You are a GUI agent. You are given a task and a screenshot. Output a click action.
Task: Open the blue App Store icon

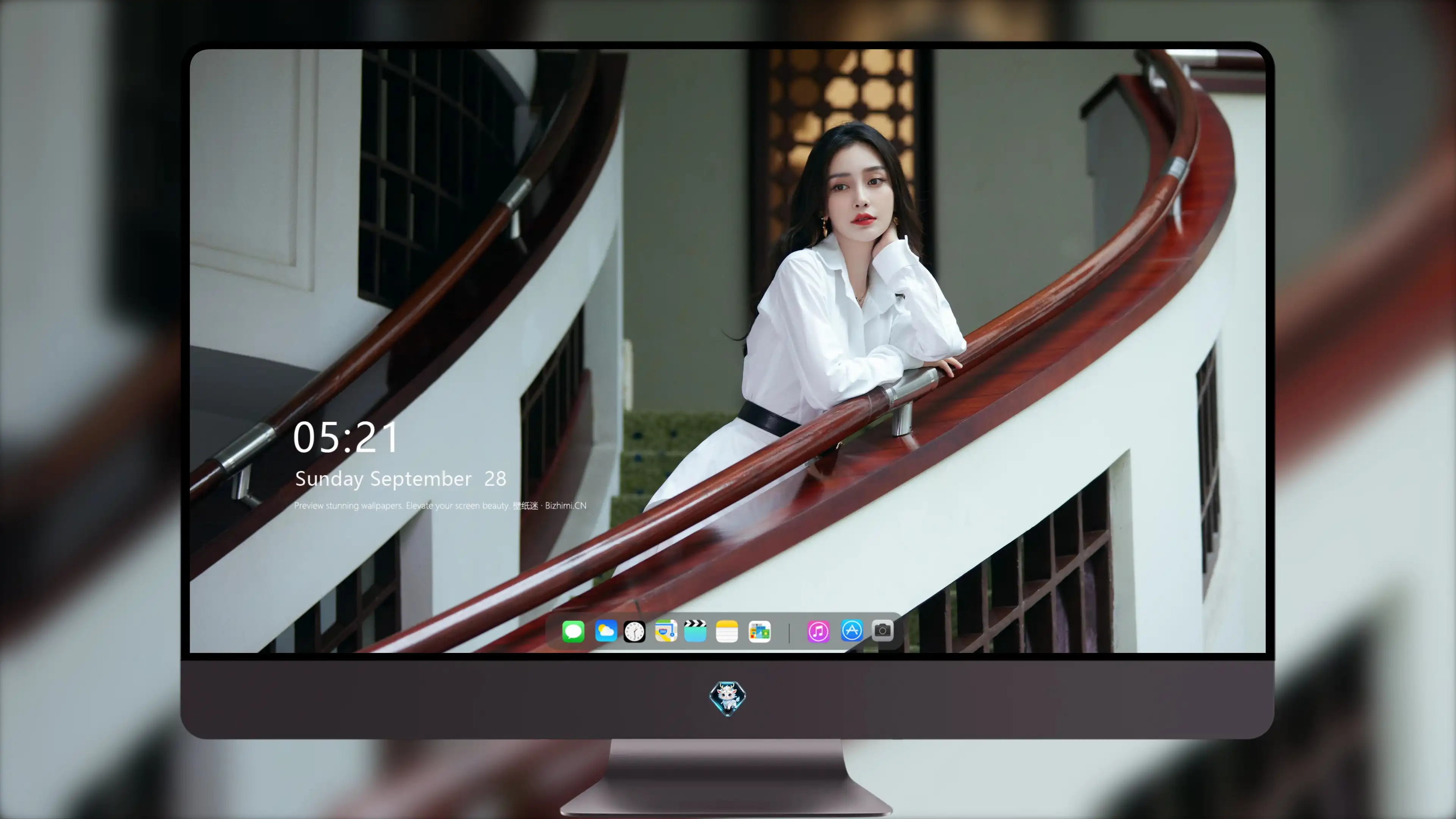[x=852, y=630]
